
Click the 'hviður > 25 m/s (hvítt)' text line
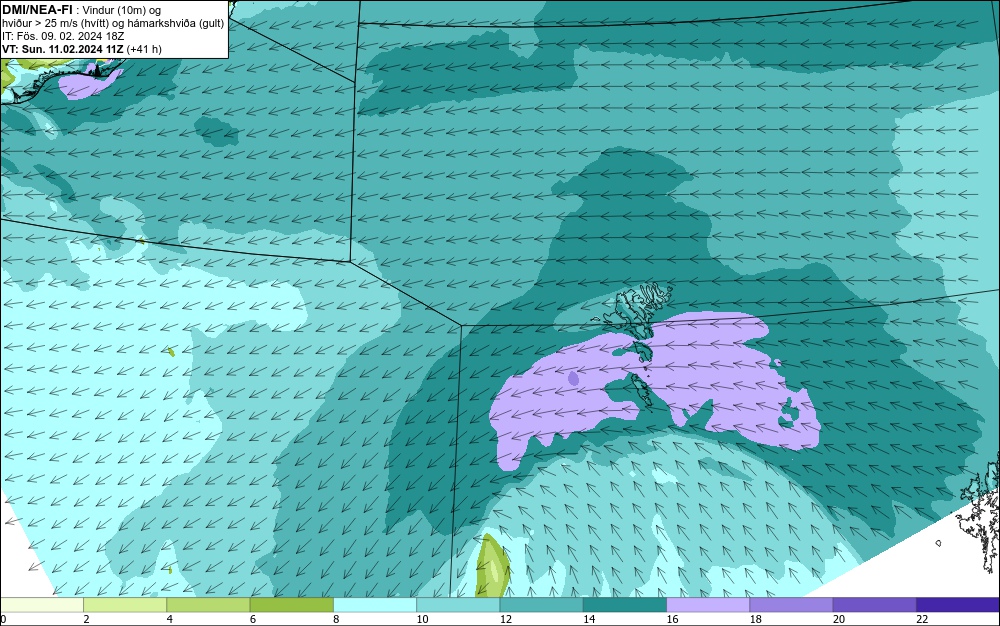tap(54, 24)
